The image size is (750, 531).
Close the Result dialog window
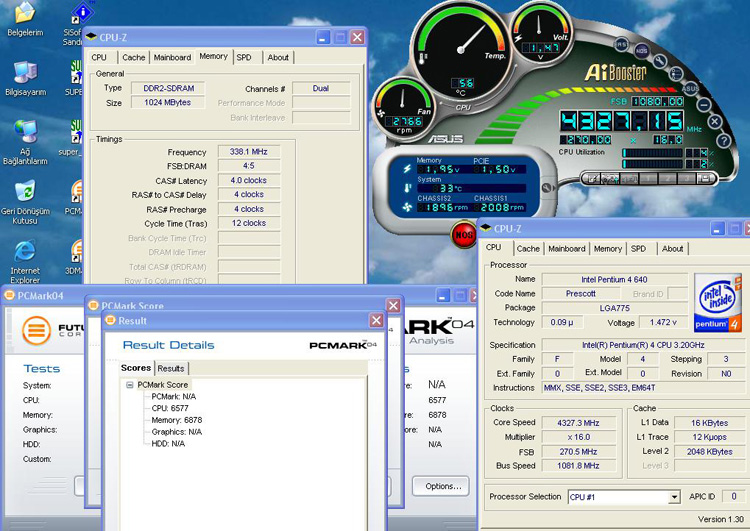pos(376,321)
